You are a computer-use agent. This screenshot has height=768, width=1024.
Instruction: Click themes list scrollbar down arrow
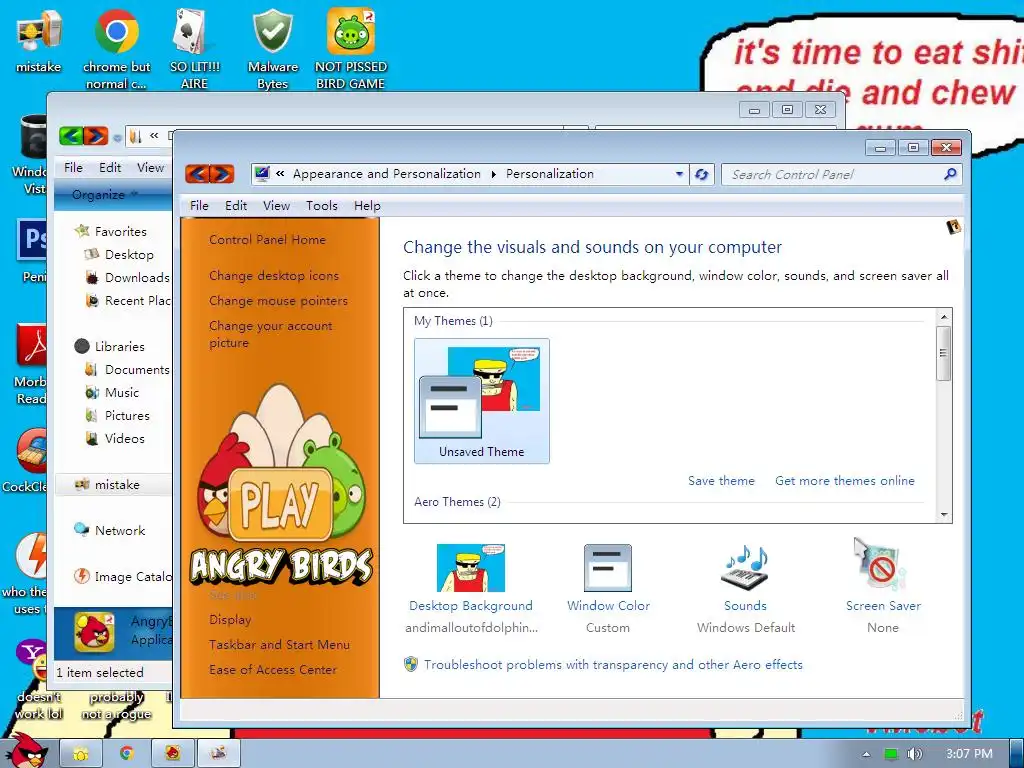[944, 515]
